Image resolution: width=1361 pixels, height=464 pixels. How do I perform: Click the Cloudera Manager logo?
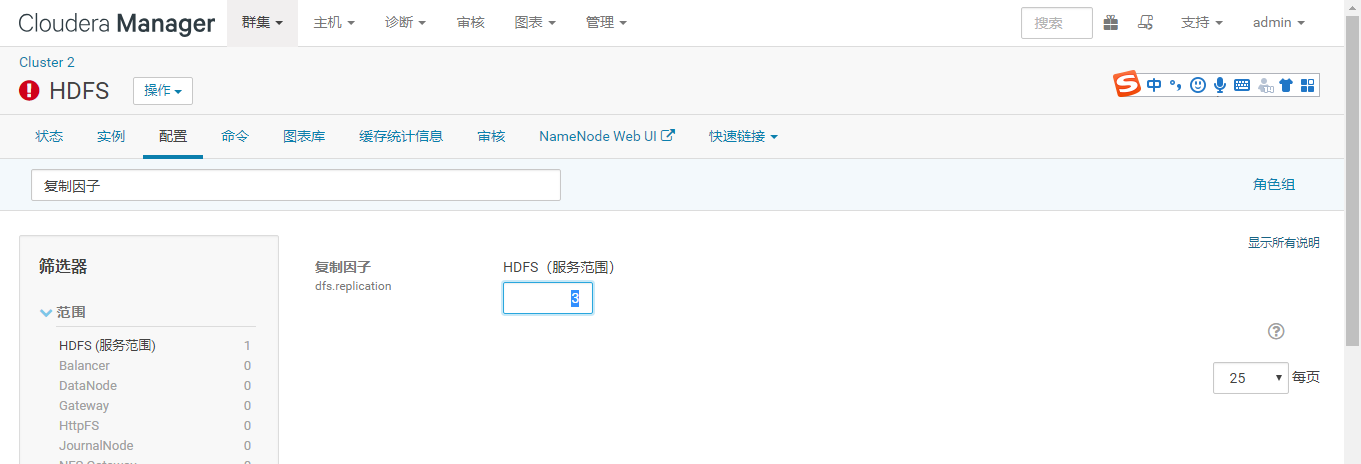click(x=117, y=22)
